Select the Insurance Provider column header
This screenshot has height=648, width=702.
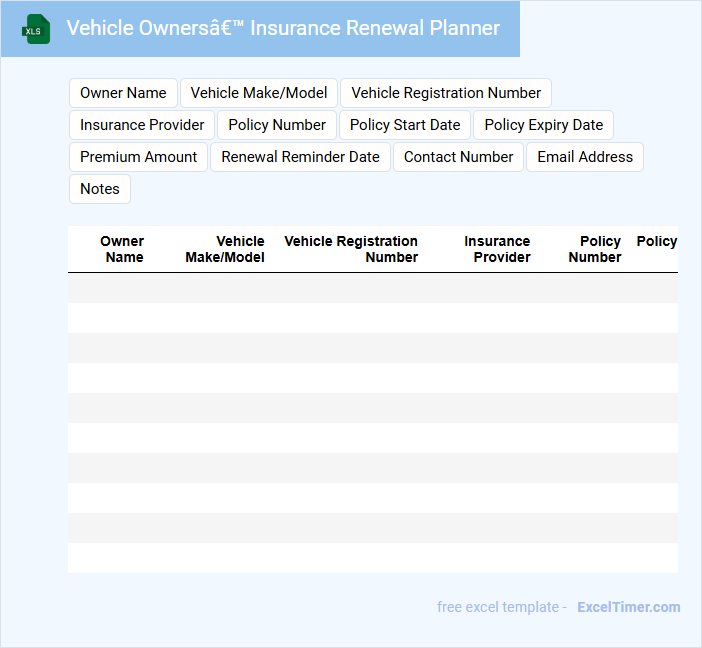coord(498,249)
